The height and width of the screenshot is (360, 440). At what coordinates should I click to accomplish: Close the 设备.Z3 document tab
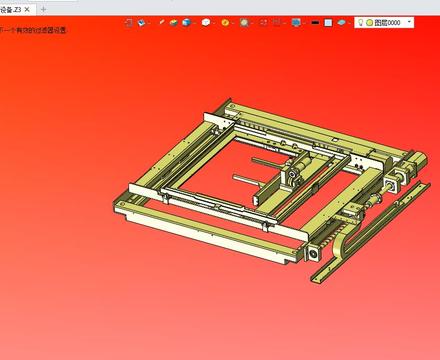pos(27,10)
